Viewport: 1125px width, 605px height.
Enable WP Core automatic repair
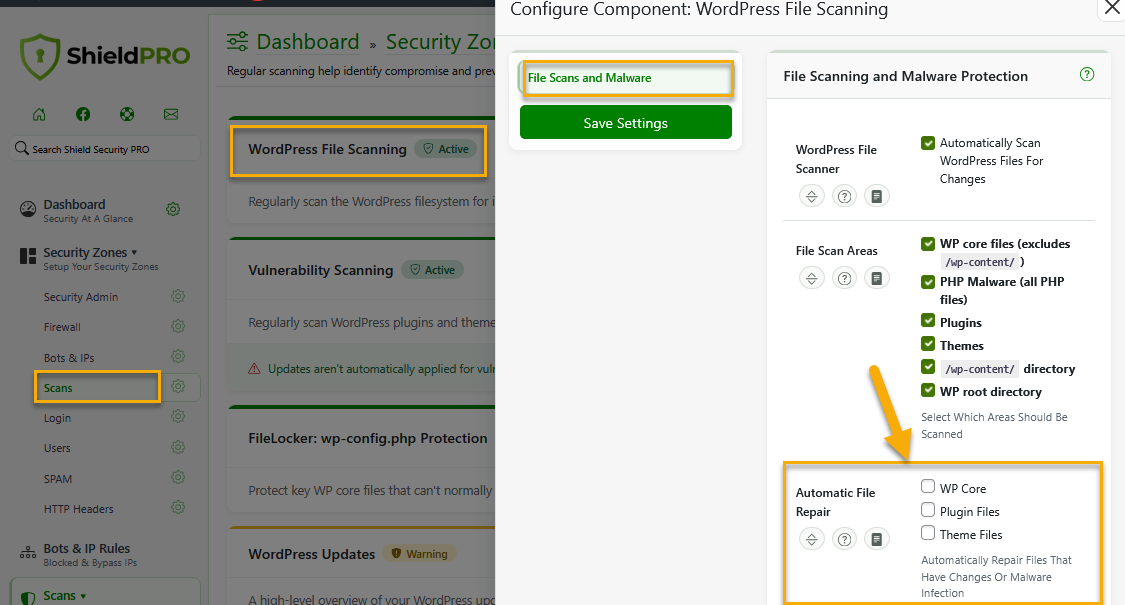tap(928, 487)
